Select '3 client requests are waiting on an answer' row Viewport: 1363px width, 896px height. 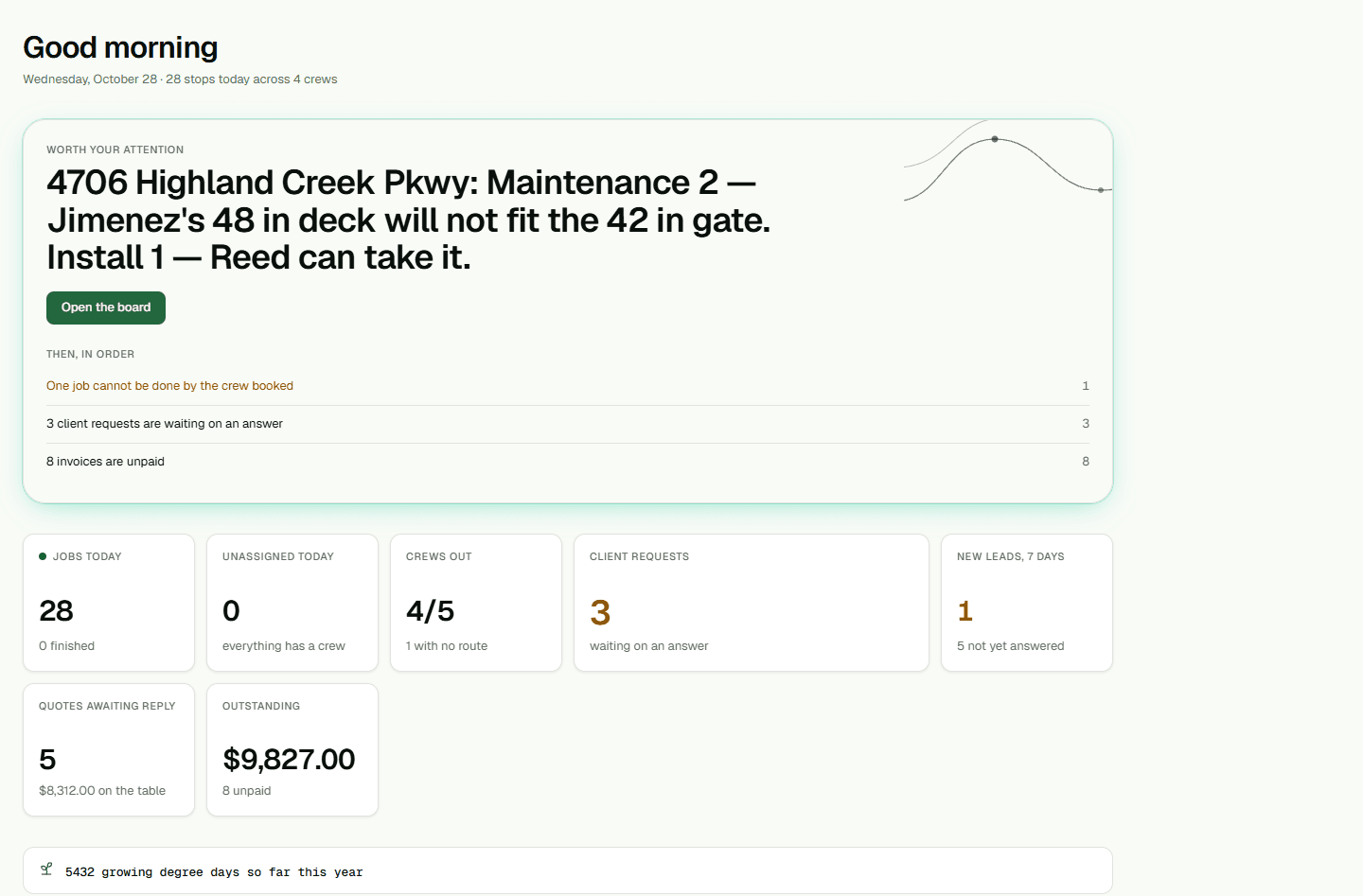[568, 424]
